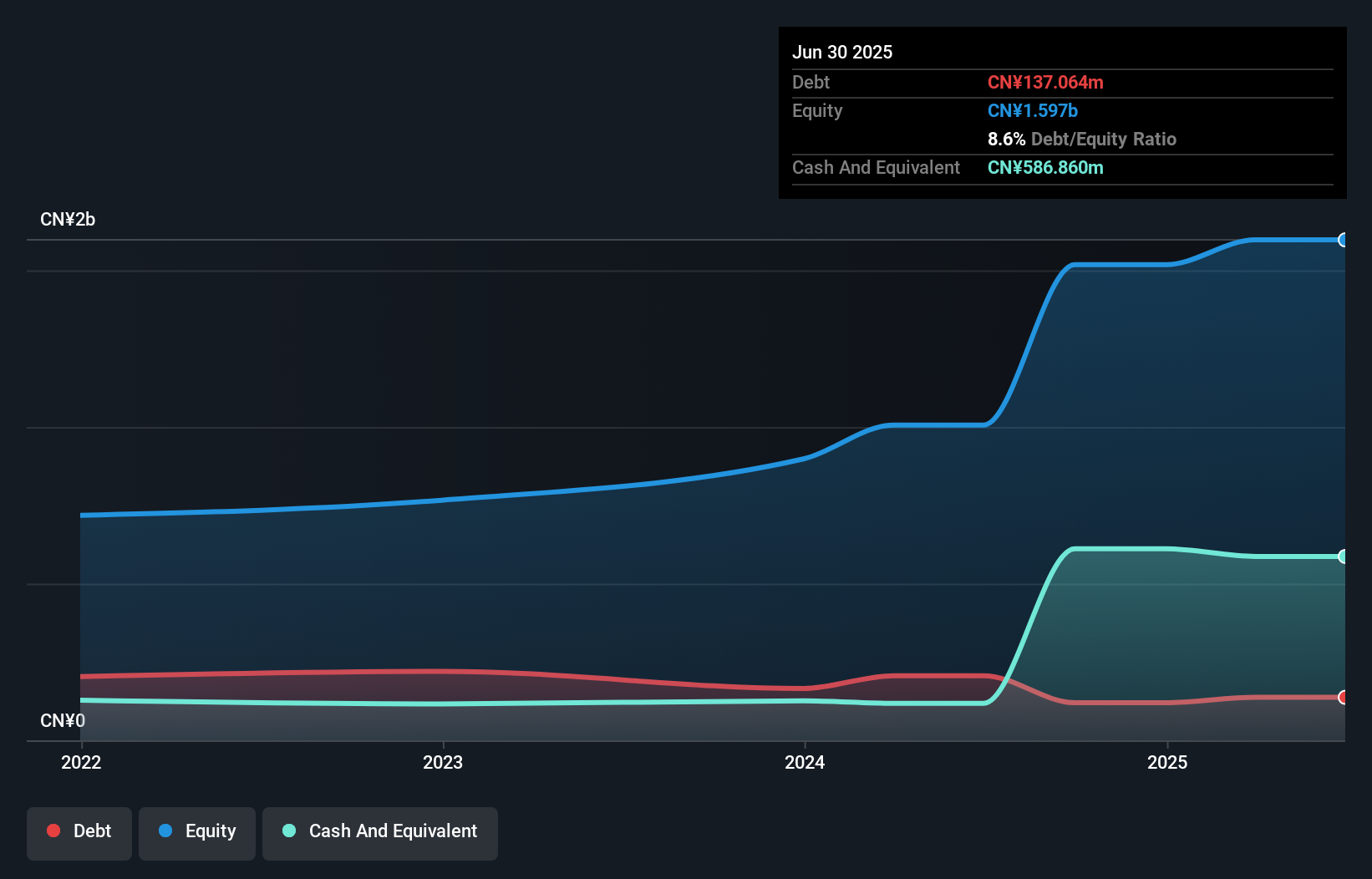Screen dimensions: 1372x879
Task: Select the red Debt endpoint marker on chart
Action: (x=1344, y=696)
